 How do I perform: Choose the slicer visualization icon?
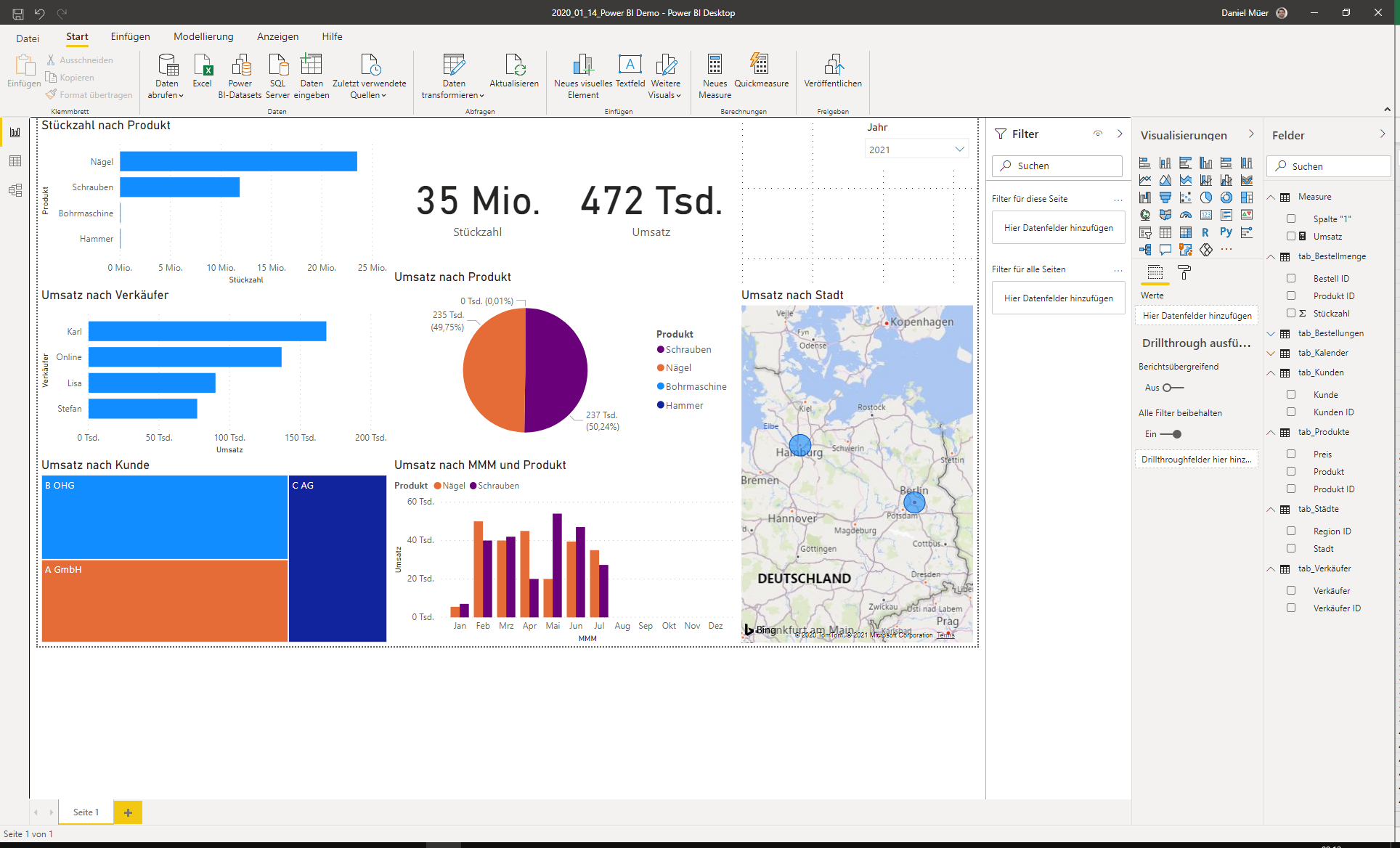[1145, 232]
